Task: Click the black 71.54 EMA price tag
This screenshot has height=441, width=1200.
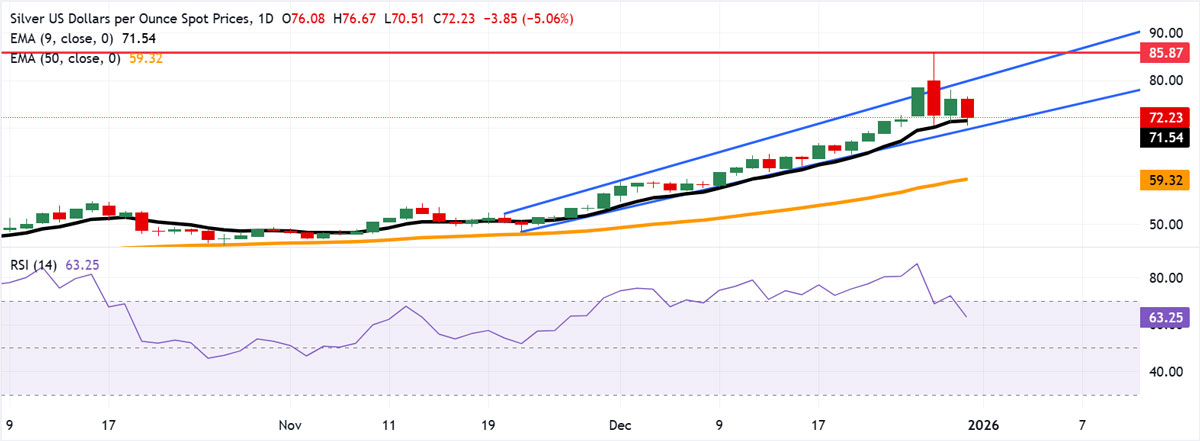Action: tap(1165, 139)
